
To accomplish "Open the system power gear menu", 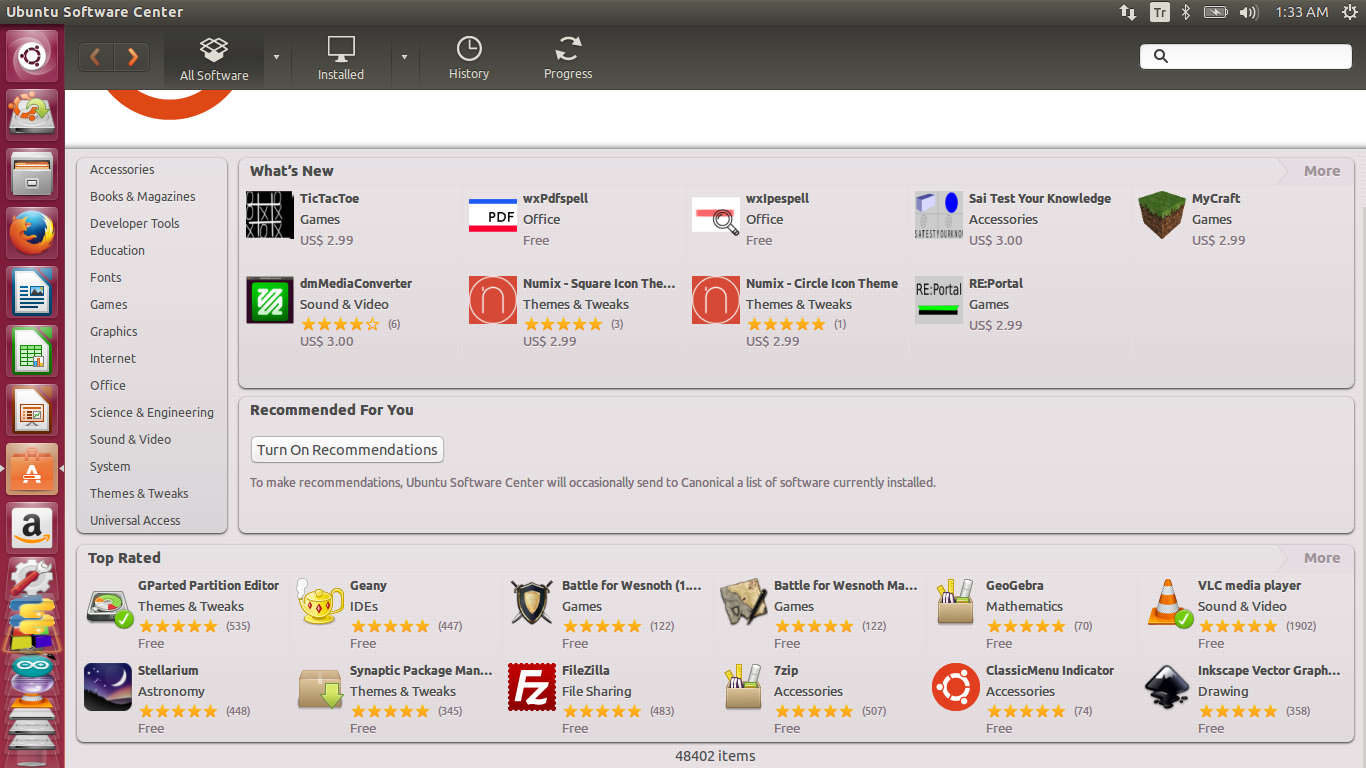I will 1350,12.
